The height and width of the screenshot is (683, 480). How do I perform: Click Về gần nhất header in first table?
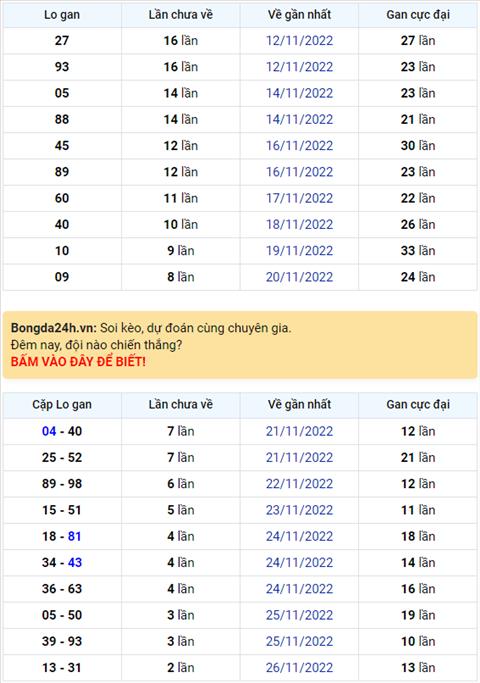tap(299, 15)
